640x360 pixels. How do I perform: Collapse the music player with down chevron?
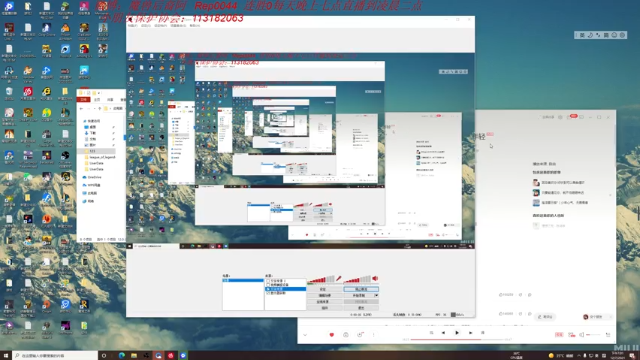pyautogui.click(x=305, y=335)
